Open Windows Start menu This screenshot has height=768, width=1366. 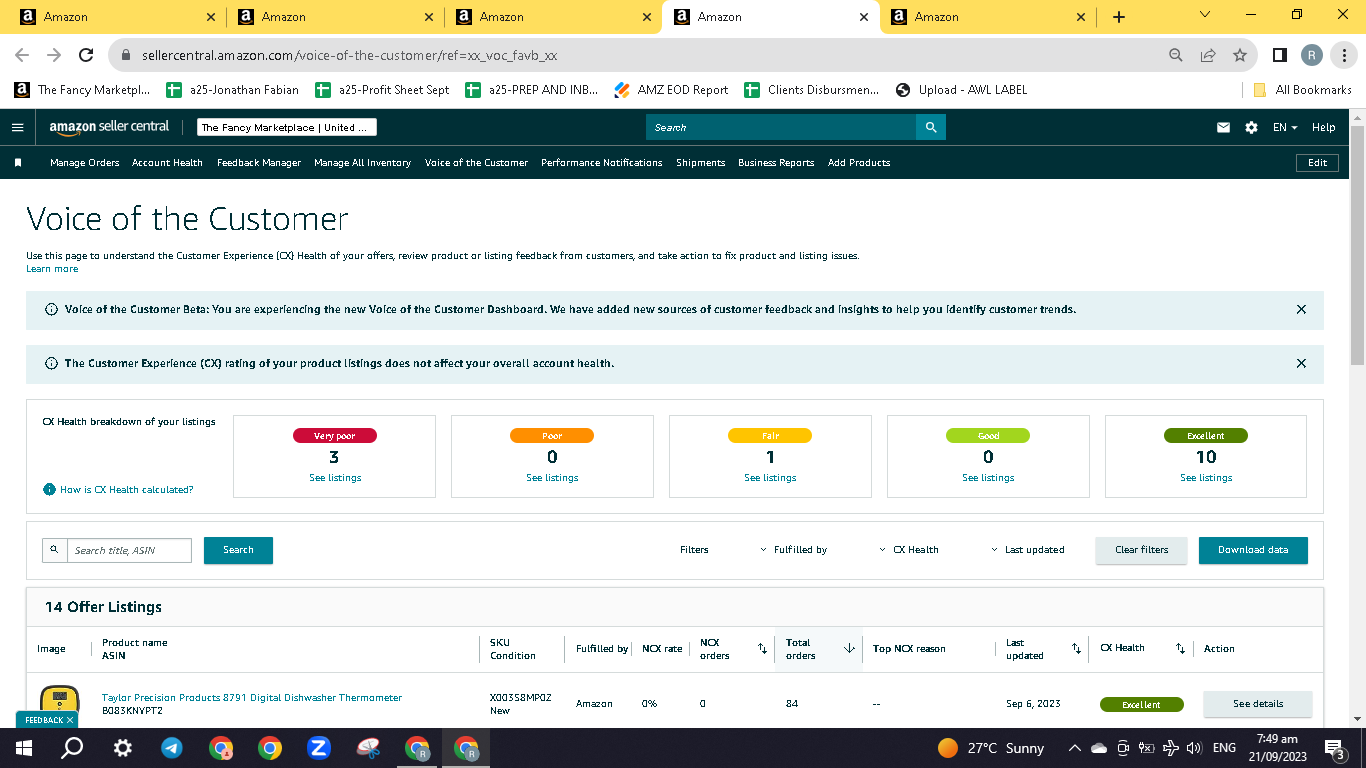[x=23, y=748]
